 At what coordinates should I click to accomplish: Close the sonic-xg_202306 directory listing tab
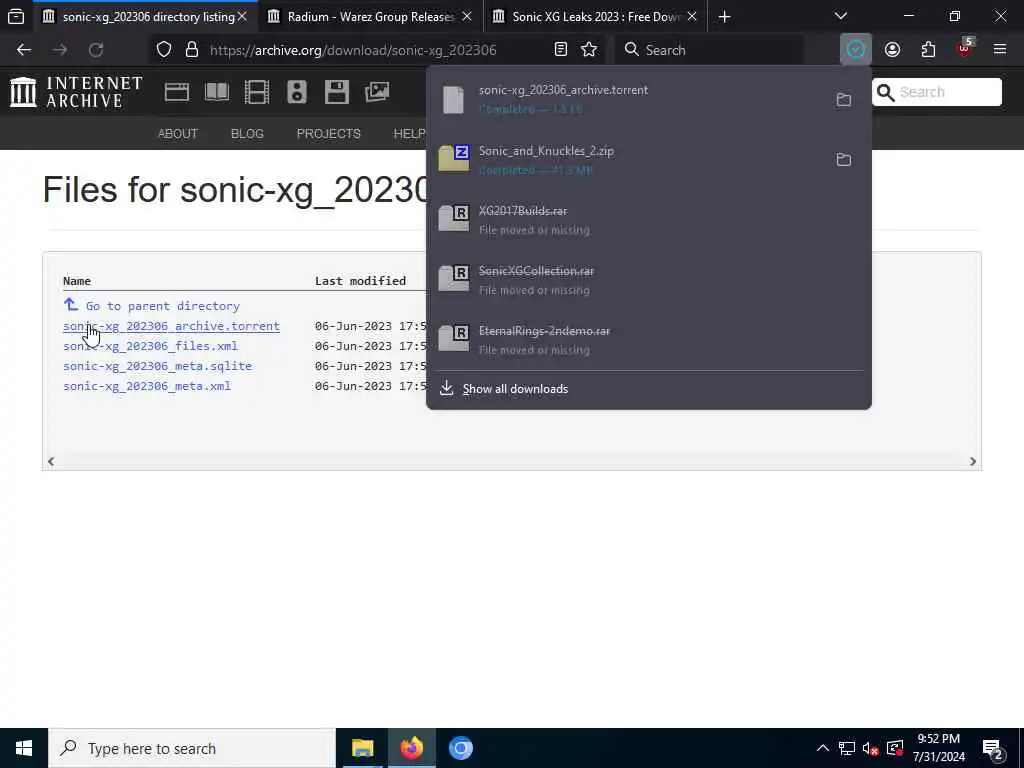[242, 16]
